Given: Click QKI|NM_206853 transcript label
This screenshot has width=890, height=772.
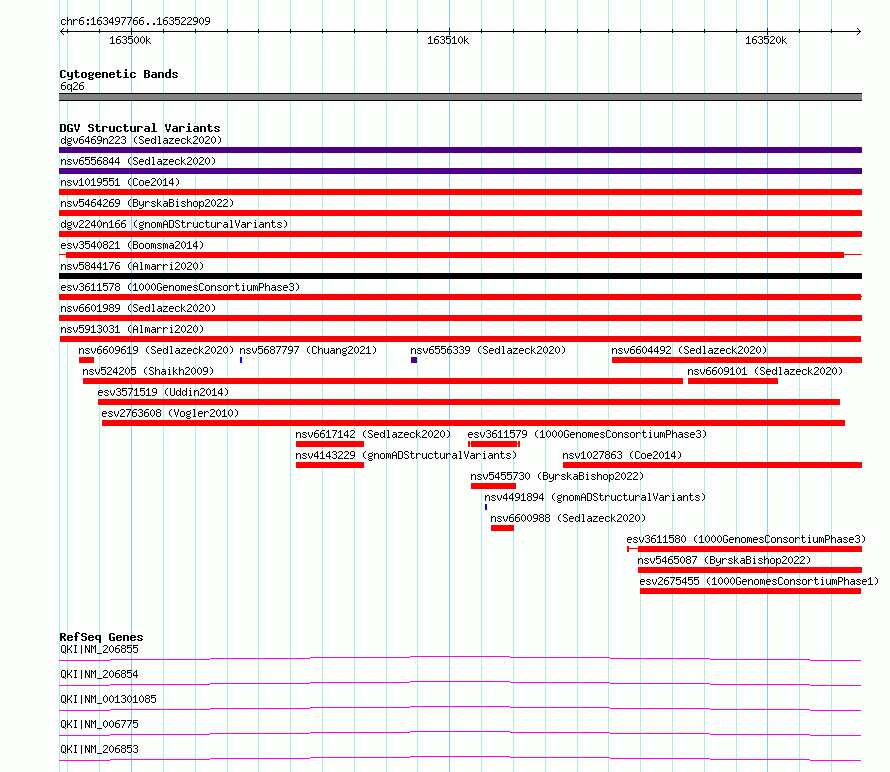Looking at the screenshot, I should pos(99,749).
